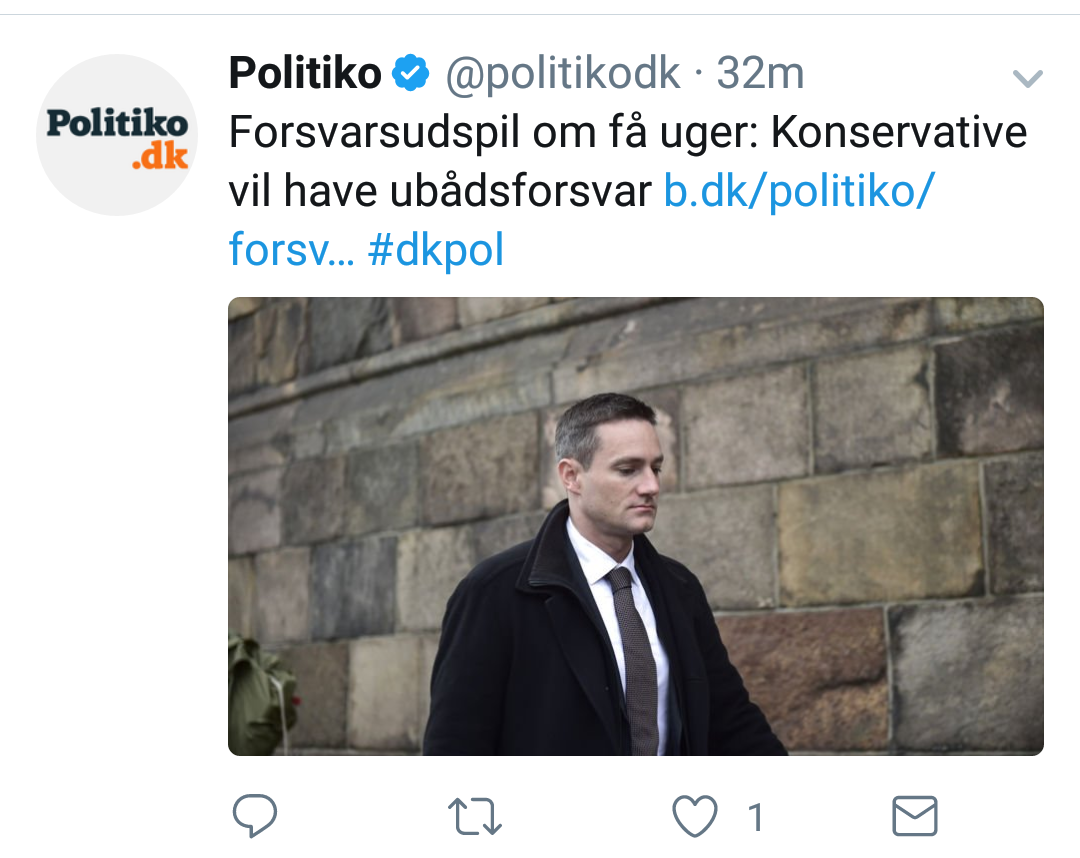Click the man's tie in photo

[x=637, y=660]
